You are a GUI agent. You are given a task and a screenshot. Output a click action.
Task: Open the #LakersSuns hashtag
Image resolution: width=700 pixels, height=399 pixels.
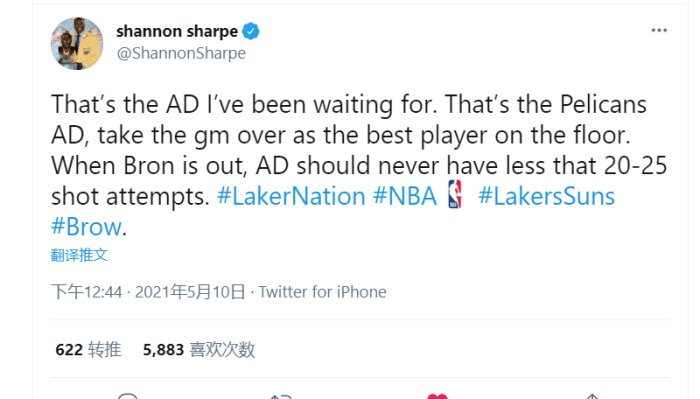point(546,196)
